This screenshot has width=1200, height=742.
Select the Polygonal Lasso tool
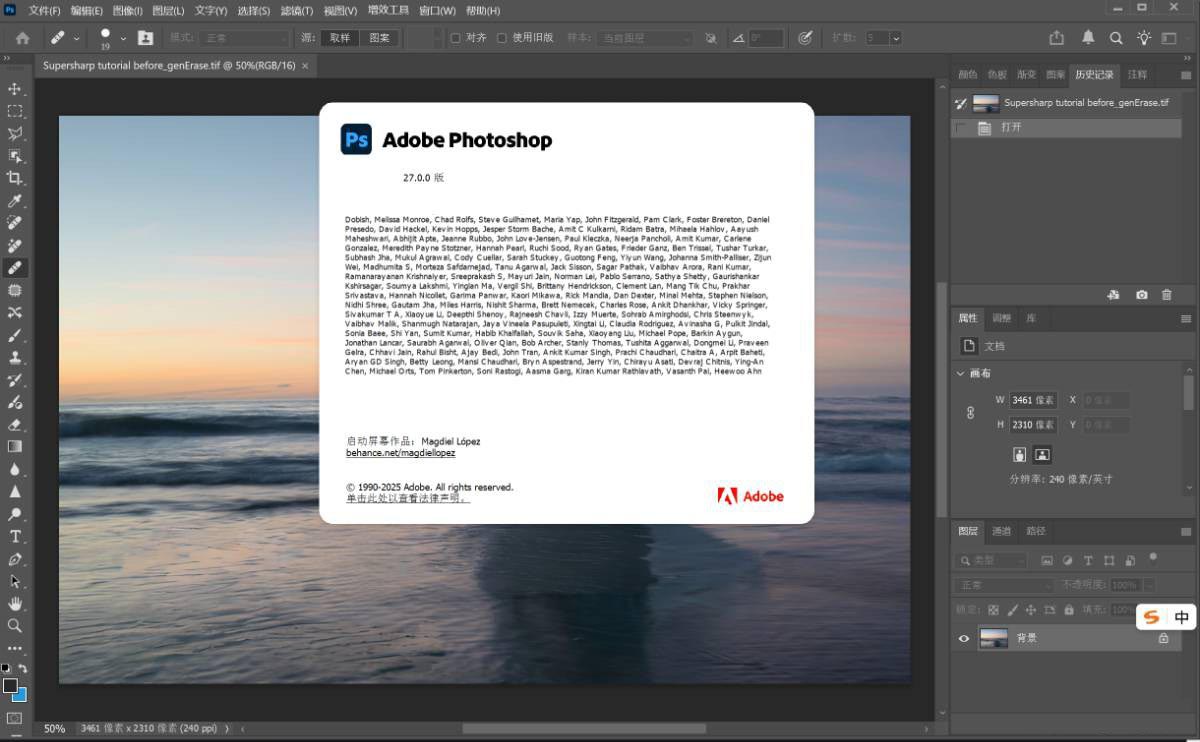pos(15,133)
